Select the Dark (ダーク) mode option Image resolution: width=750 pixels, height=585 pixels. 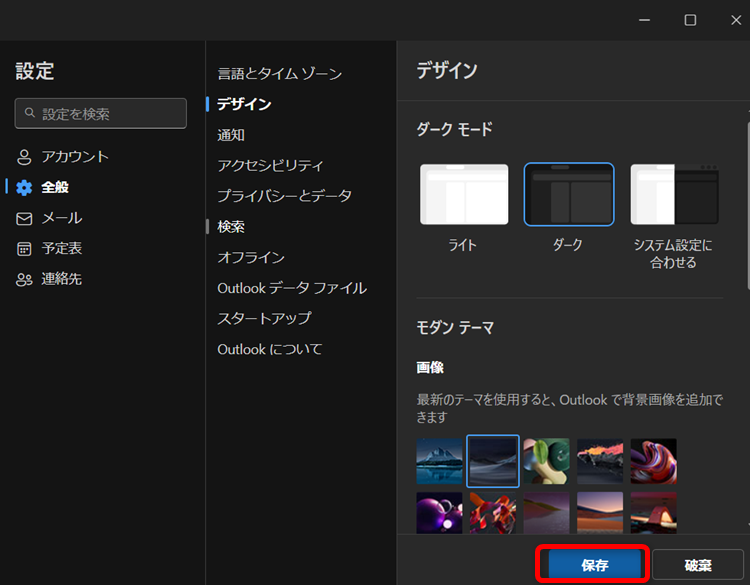click(568, 195)
